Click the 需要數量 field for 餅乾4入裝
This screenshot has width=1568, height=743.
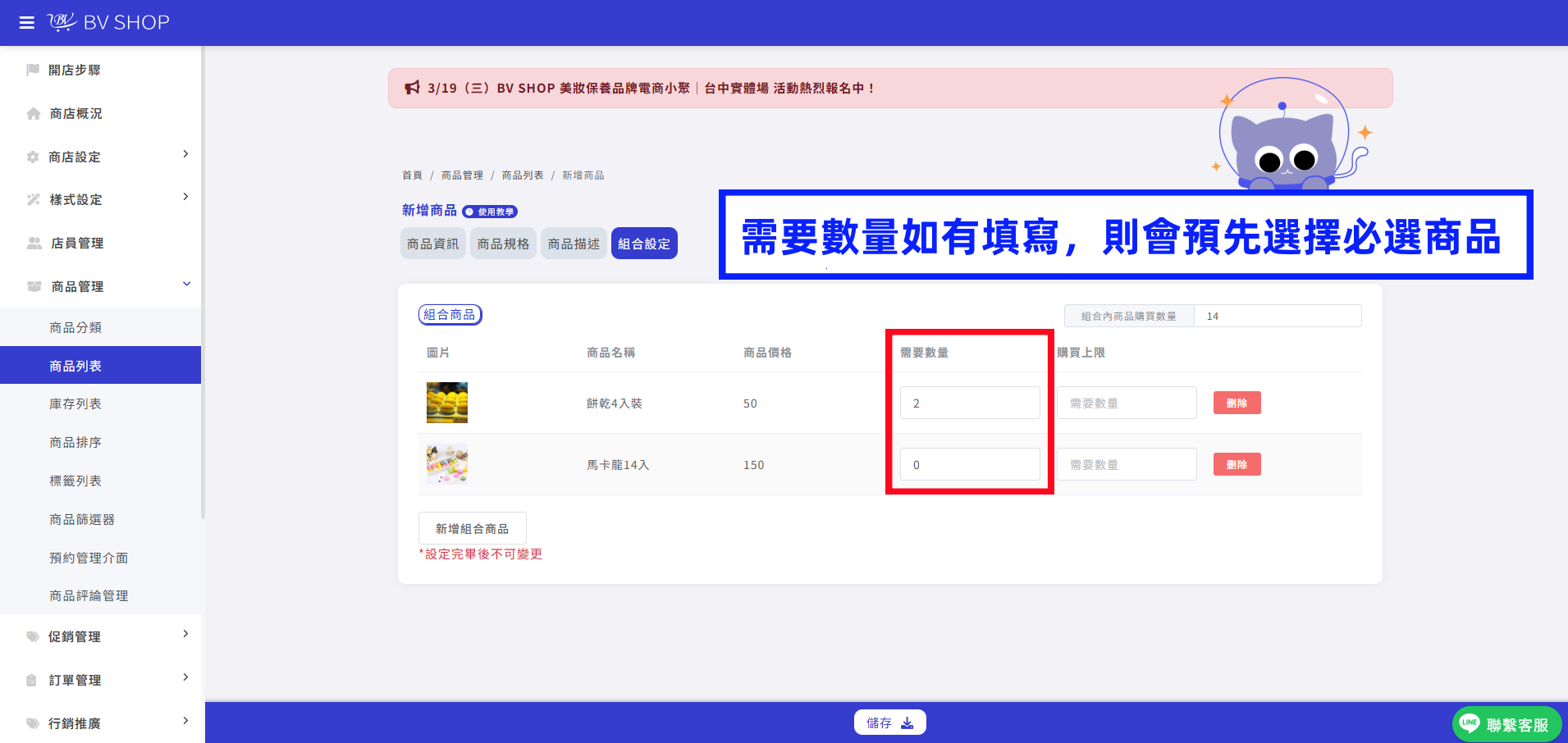click(x=970, y=403)
